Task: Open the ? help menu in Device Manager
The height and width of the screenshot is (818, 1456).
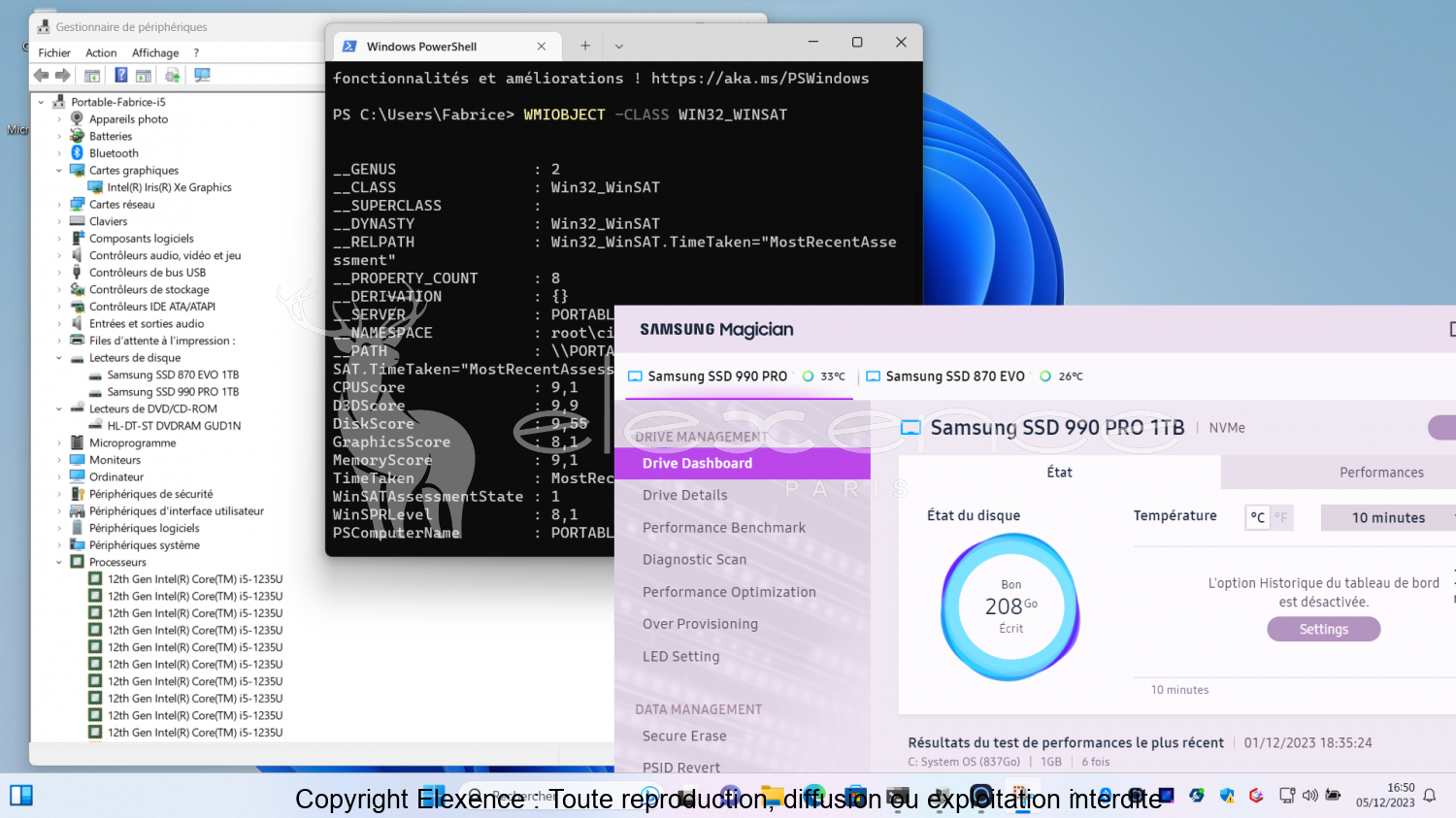Action: pyautogui.click(x=196, y=52)
